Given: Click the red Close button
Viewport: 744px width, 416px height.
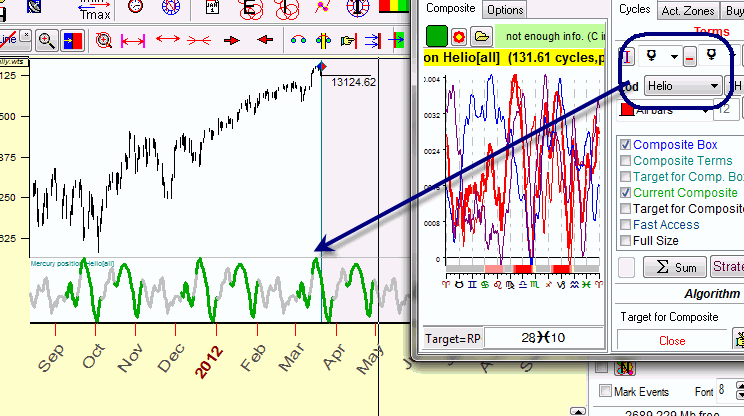Looking at the screenshot, I should coord(672,341).
